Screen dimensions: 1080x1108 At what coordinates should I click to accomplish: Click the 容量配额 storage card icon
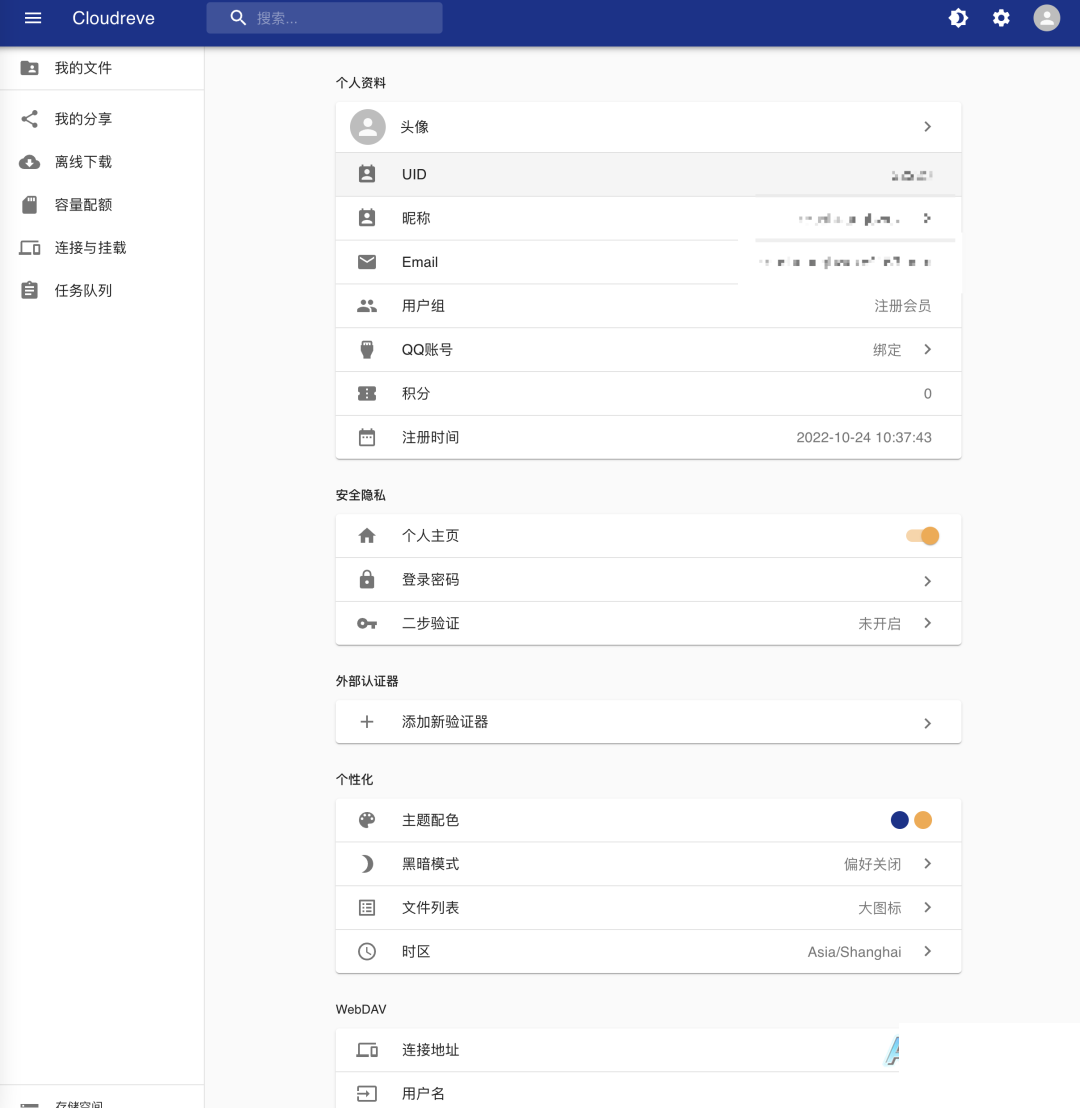[30, 205]
